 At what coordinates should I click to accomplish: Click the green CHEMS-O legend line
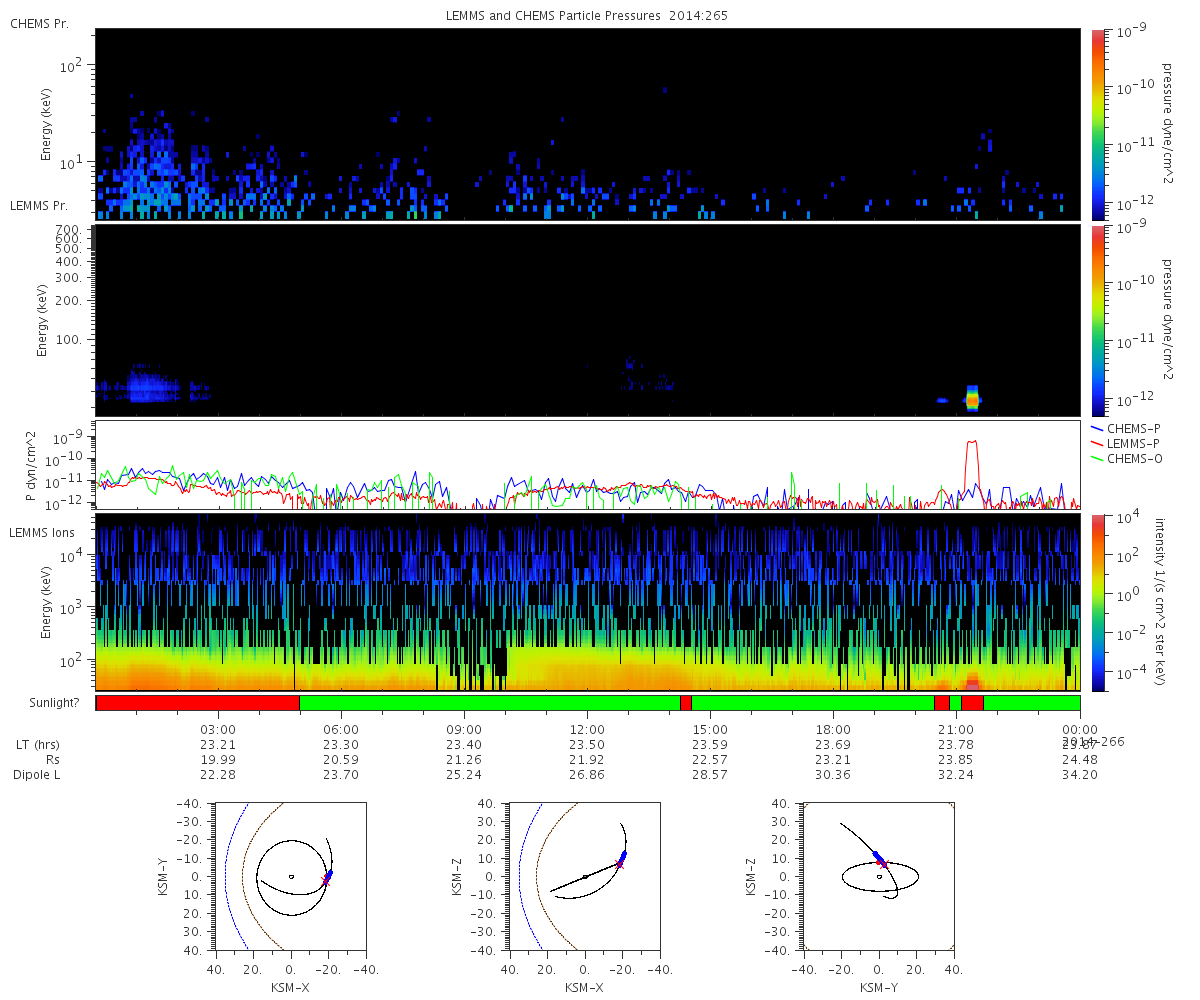1098,458
